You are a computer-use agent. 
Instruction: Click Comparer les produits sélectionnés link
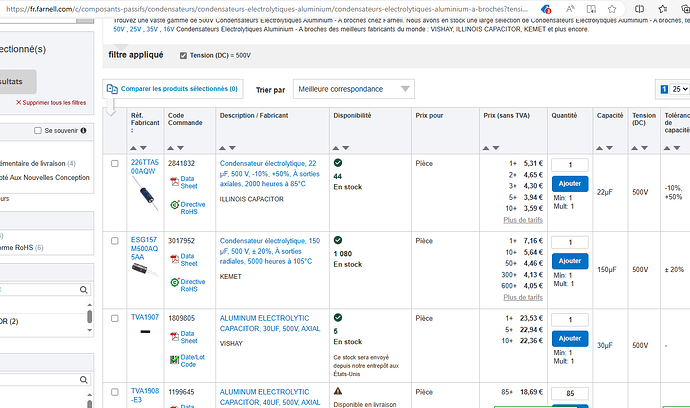pyautogui.click(x=179, y=89)
